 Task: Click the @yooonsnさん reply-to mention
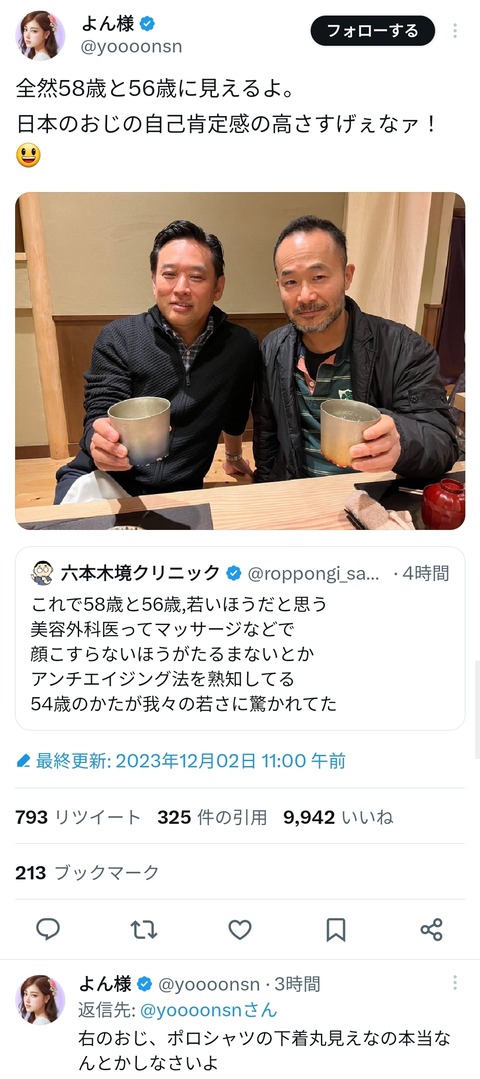tap(208, 1010)
